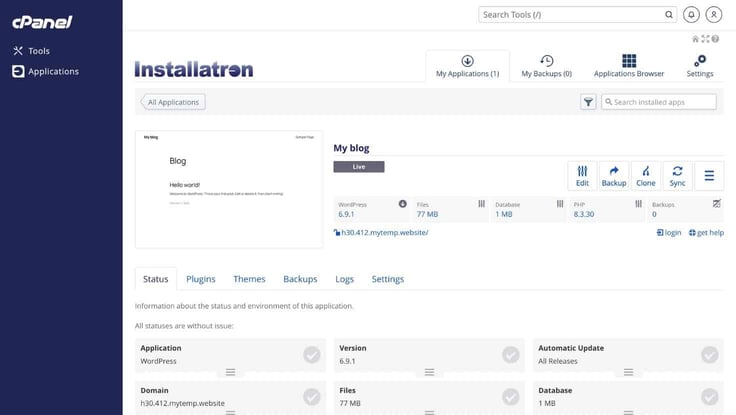Screen dimensions: 736x415
Task: Click the bars icon in Files cell
Action: (482, 204)
